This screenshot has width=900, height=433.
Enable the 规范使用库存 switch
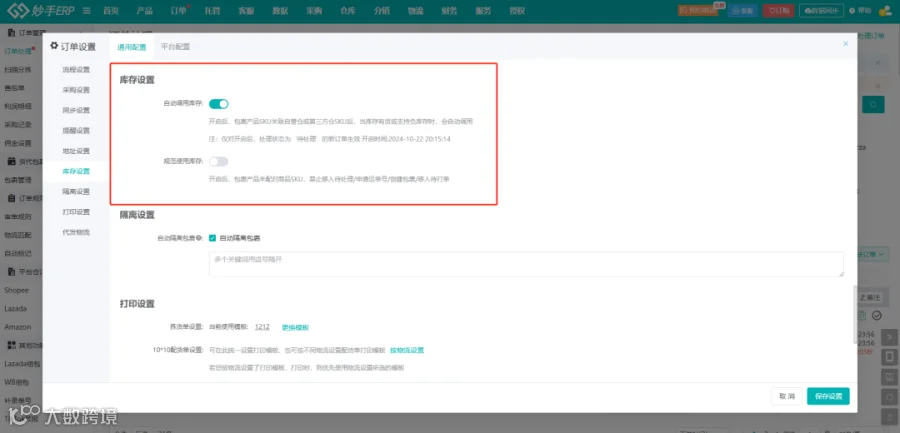click(218, 161)
